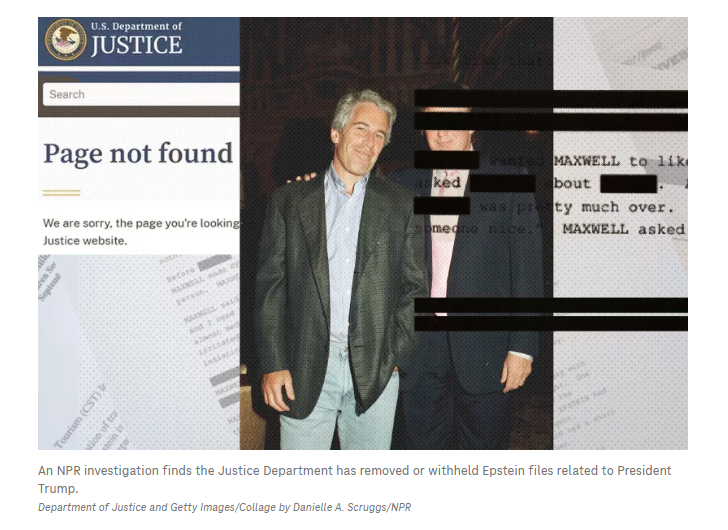Click the redaction block left of 'MAXWELL to like'
This screenshot has height=530, width=728.
[x=446, y=160]
